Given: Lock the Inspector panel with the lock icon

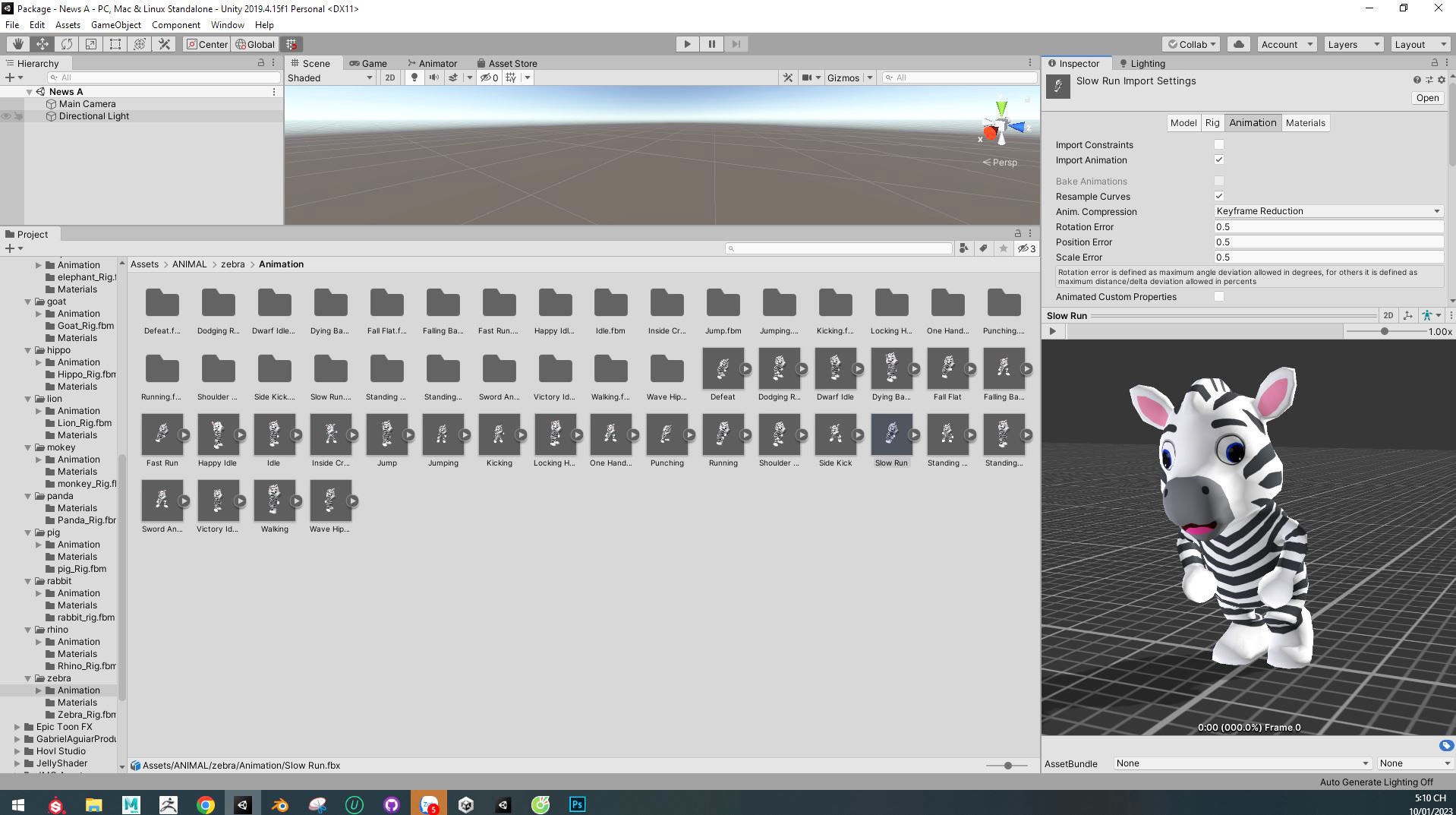Looking at the screenshot, I should pyautogui.click(x=1434, y=63).
